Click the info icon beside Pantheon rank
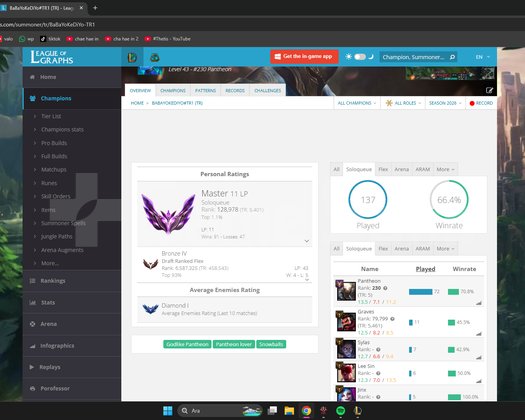The height and width of the screenshot is (420, 525). (385, 288)
